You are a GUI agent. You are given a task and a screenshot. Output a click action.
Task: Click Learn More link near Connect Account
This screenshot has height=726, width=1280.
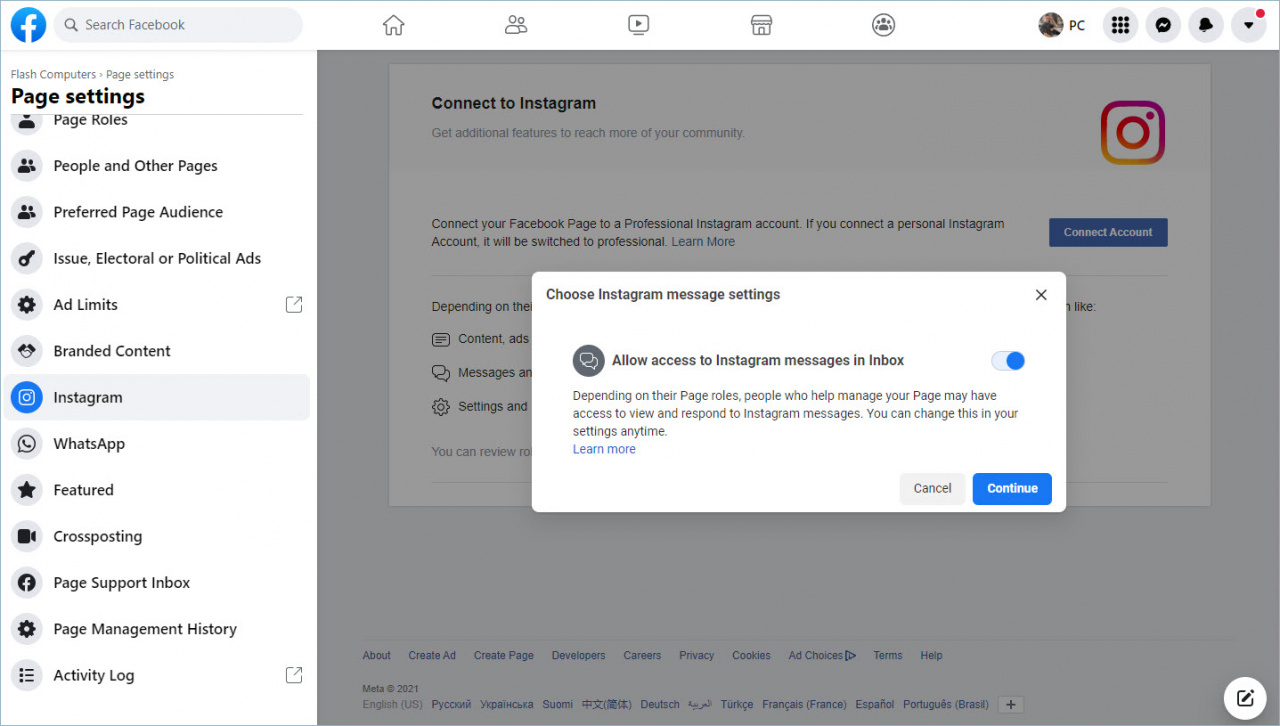tap(703, 242)
